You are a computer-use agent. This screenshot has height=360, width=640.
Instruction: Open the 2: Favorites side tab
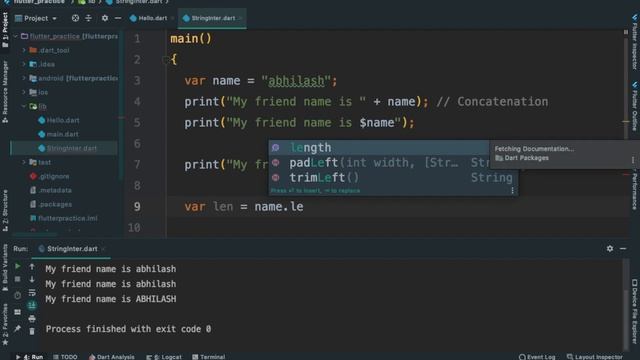tap(5, 325)
